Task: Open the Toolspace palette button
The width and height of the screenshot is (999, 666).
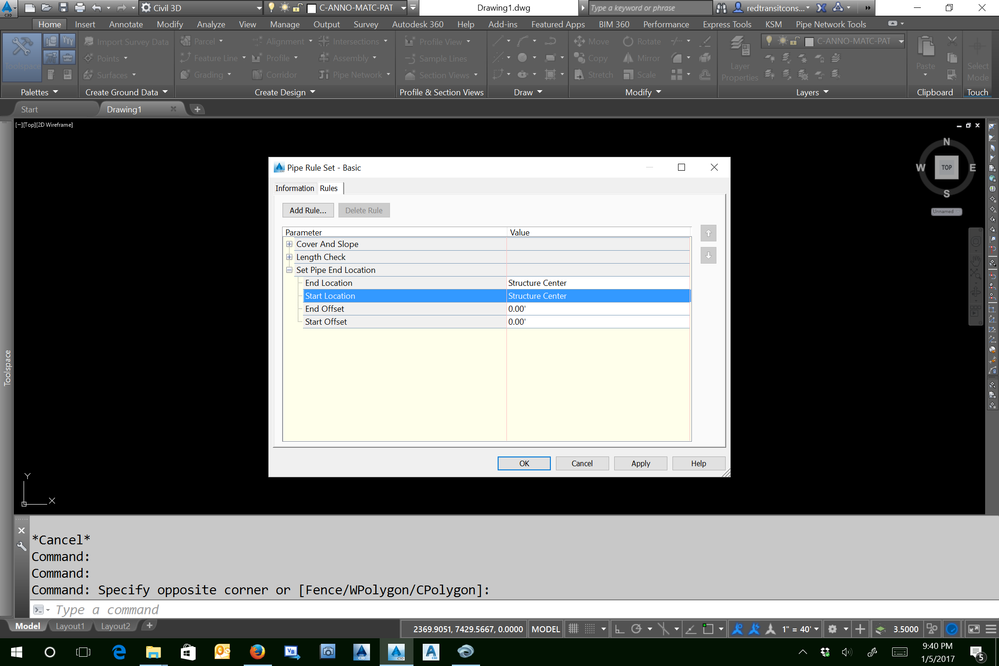Action: coord(22,56)
